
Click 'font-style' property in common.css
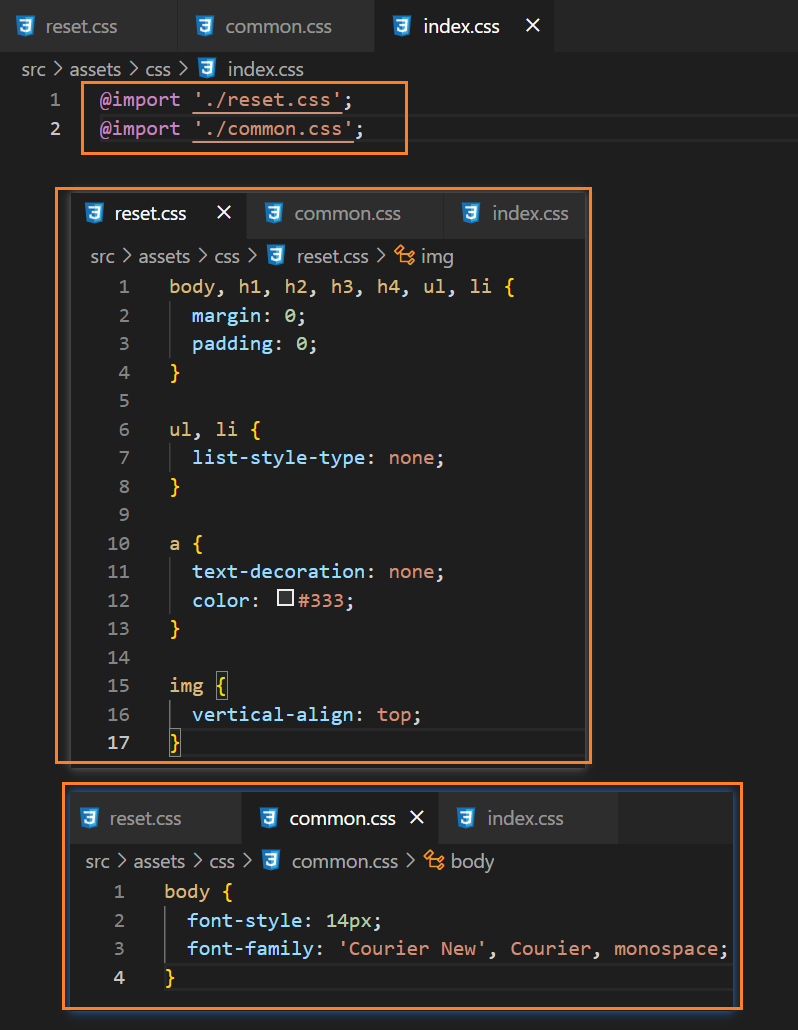tap(244, 921)
